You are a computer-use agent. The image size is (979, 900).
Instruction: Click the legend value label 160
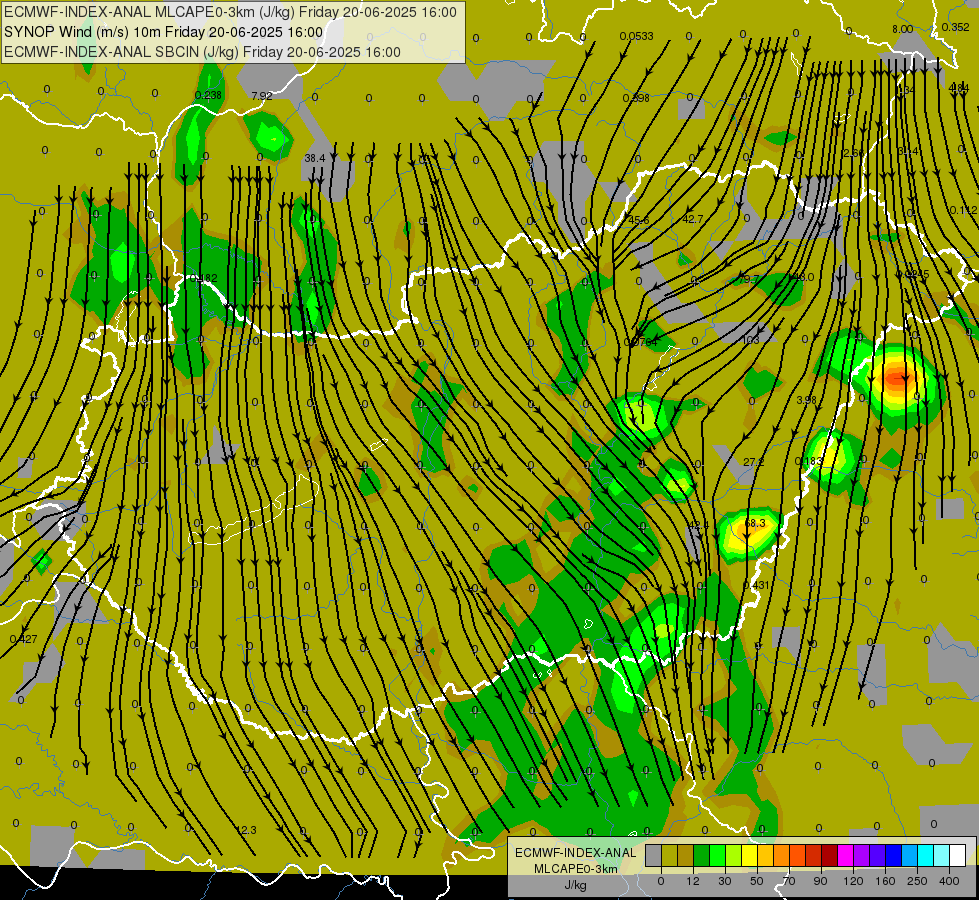click(x=885, y=881)
